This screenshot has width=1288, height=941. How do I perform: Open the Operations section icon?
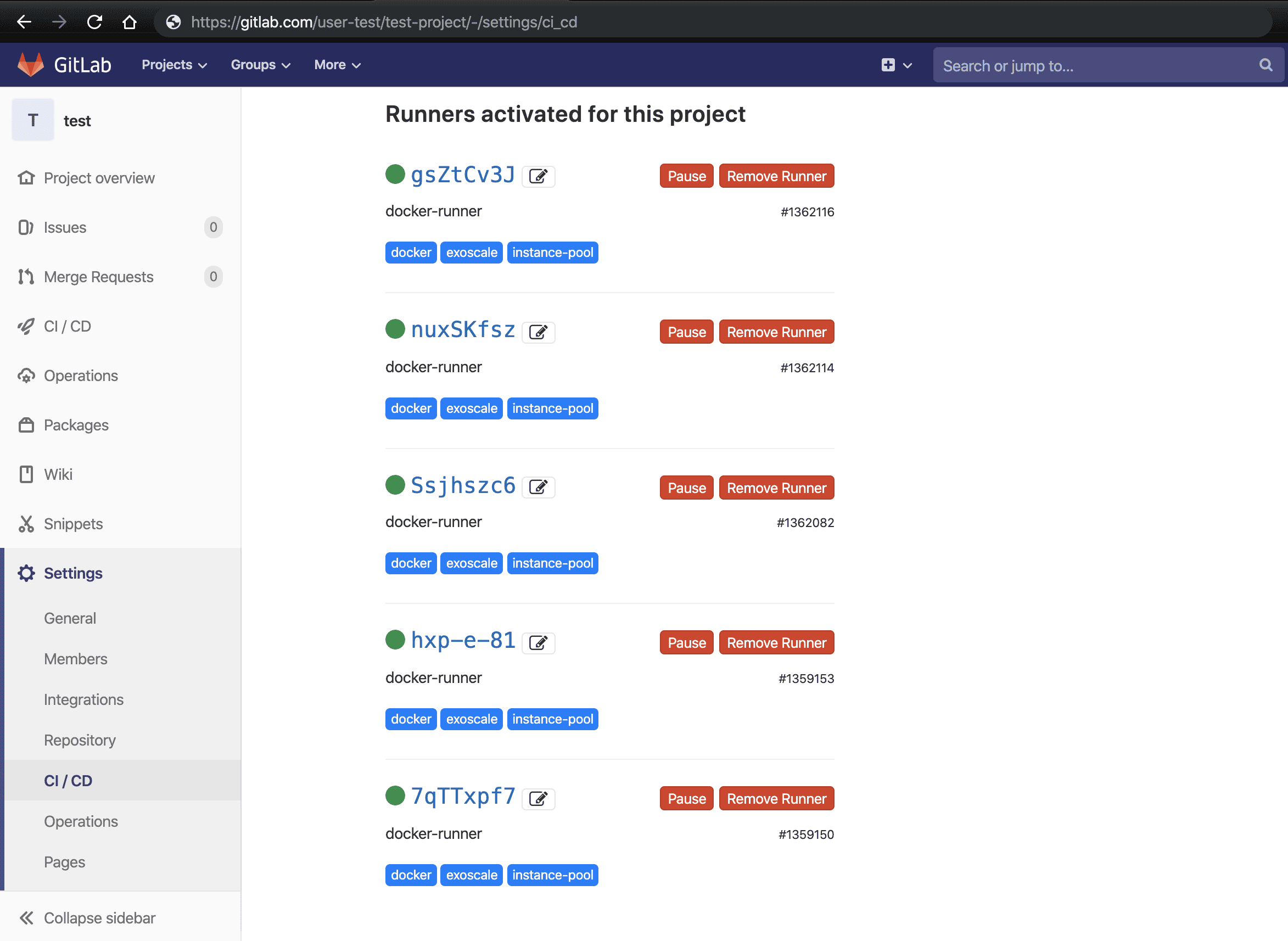tap(26, 376)
